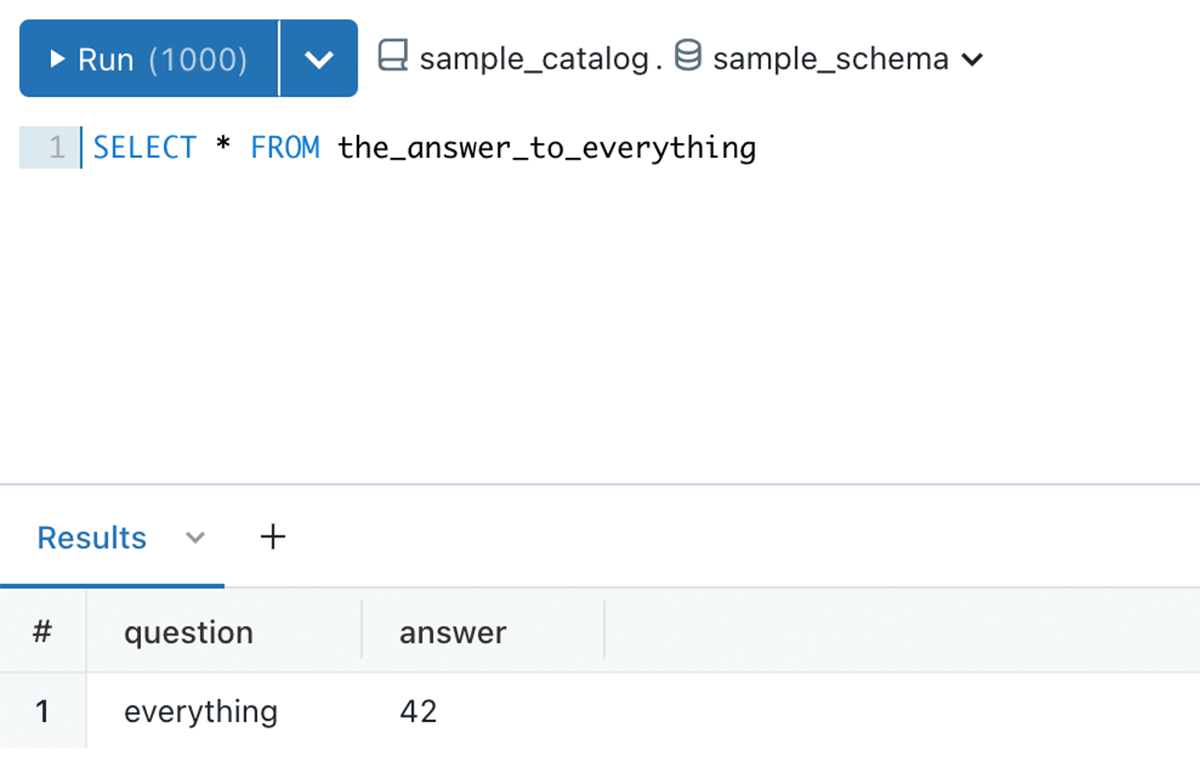Viewport: 1200px width, 767px height.
Task: Place cursor on the_answer_to_everything table name
Action: pyautogui.click(x=547, y=148)
